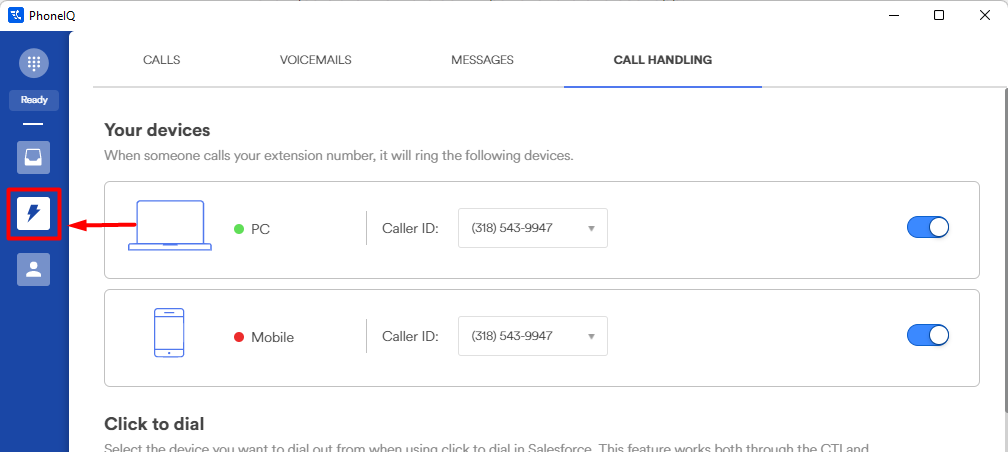This screenshot has width=1008, height=452.
Task: Click the mobile phone device icon
Action: pyautogui.click(x=169, y=332)
